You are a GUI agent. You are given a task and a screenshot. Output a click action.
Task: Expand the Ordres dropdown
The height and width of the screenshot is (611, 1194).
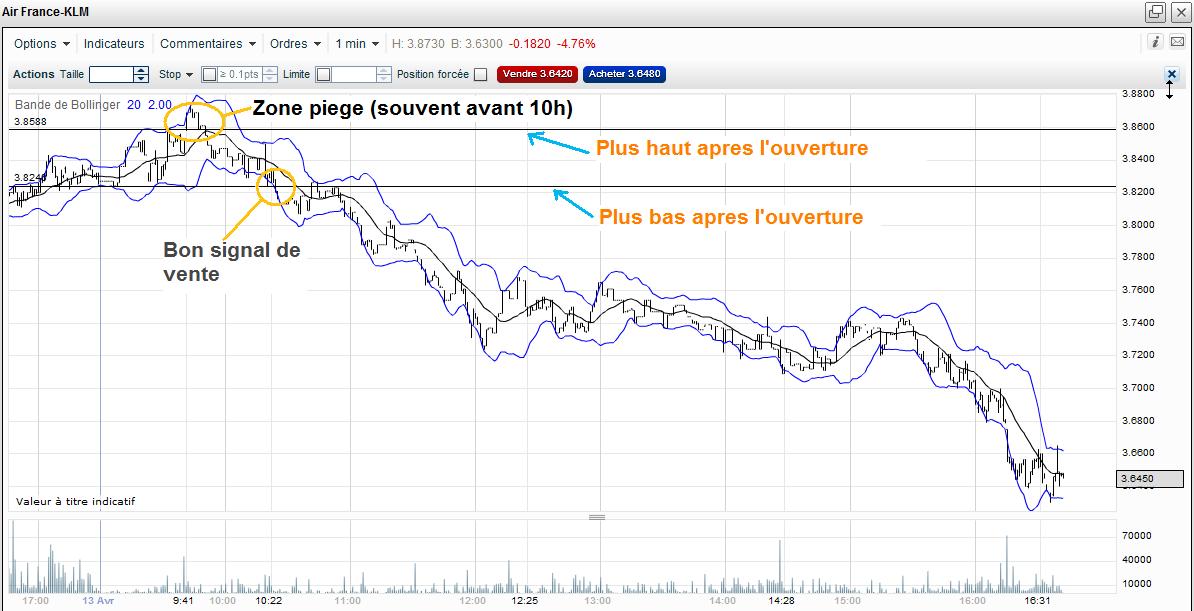pos(295,43)
